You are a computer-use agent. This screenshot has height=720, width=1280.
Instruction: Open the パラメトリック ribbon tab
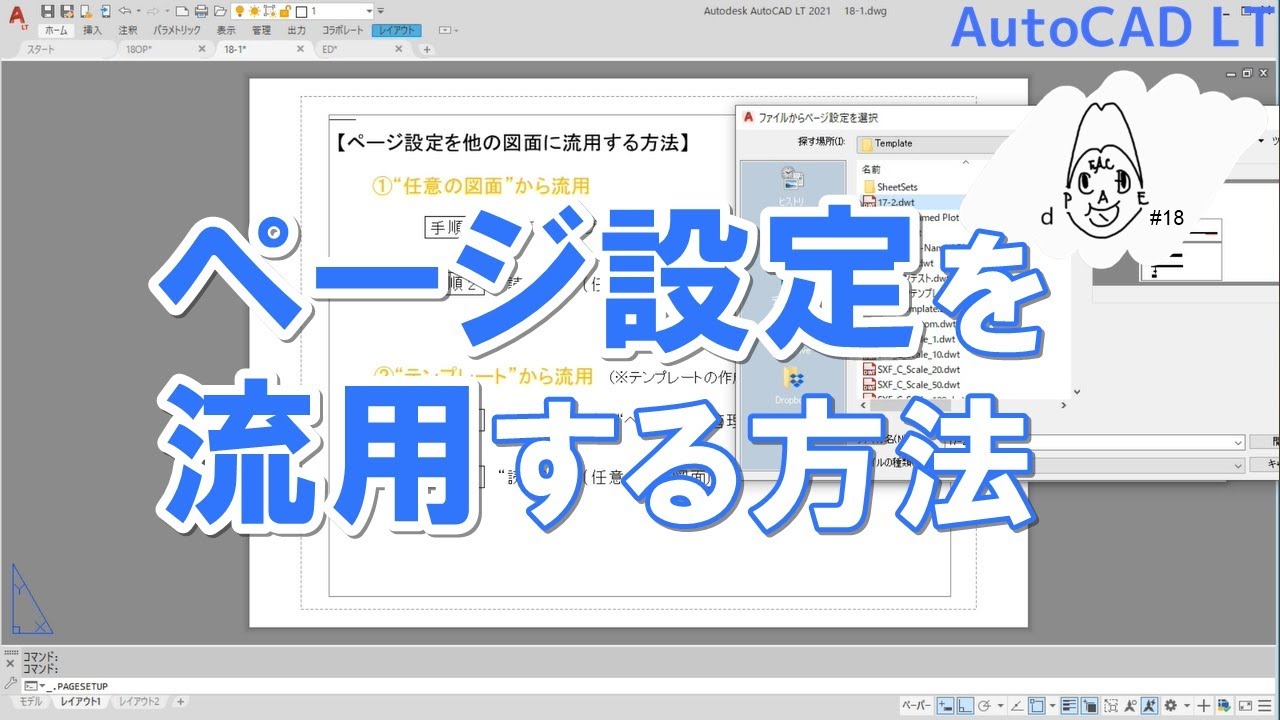pos(177,30)
